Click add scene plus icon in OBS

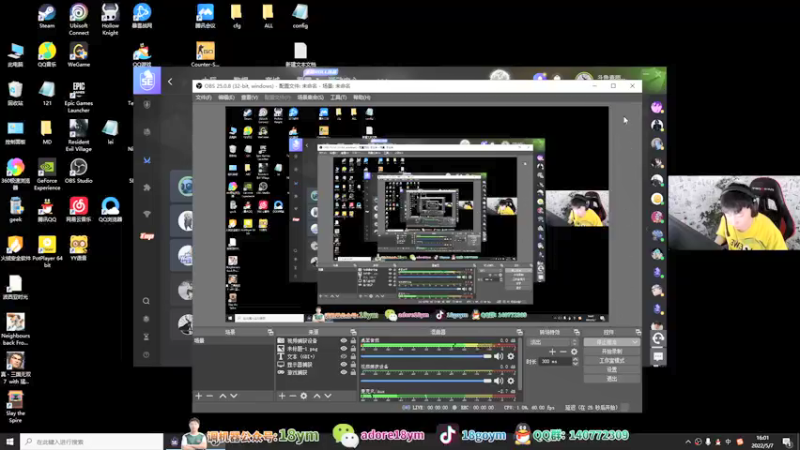(198, 396)
